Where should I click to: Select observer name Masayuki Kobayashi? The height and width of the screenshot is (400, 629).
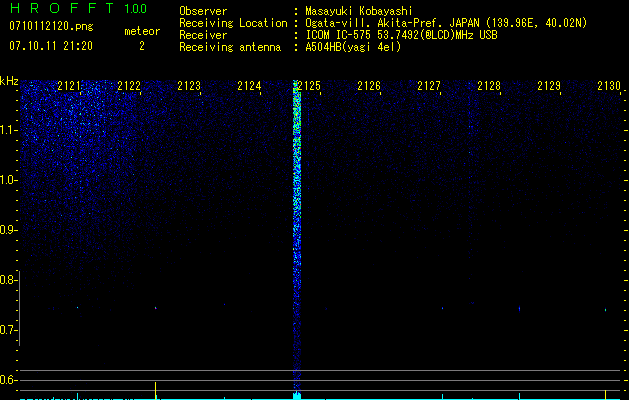point(359,11)
